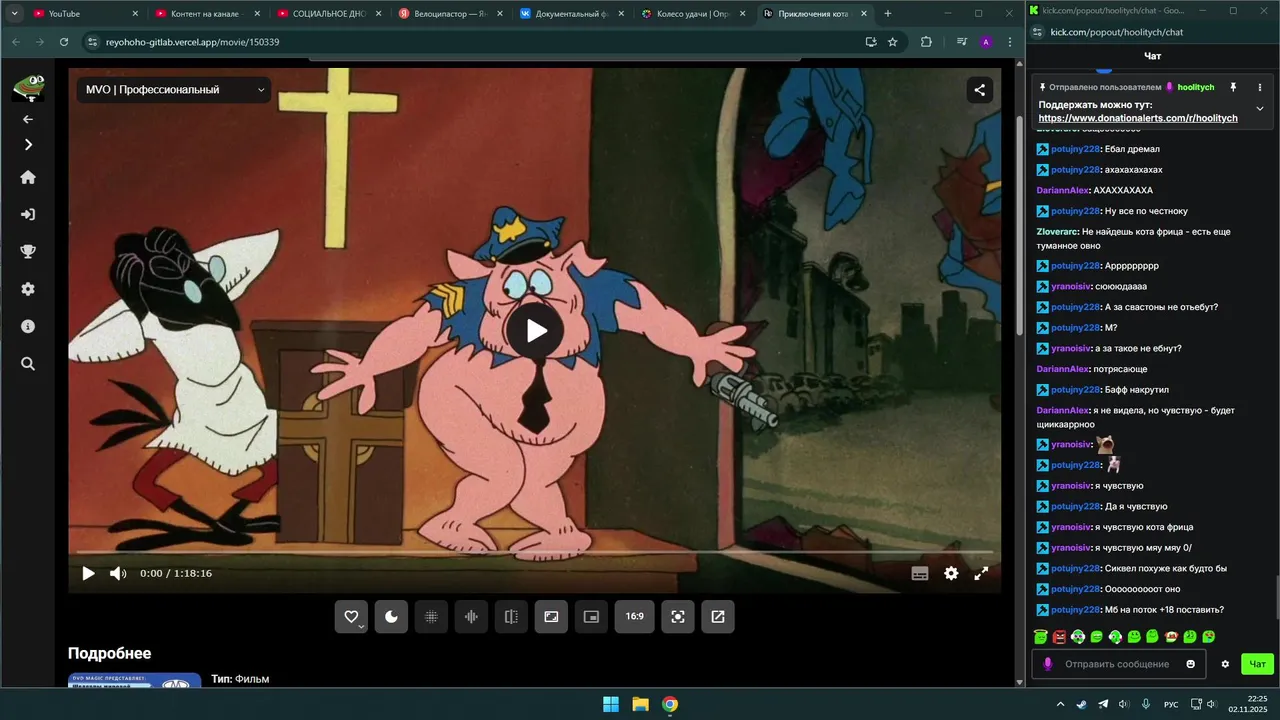
Task: Click the hoolitych username in pinned message
Action: pyautogui.click(x=1195, y=87)
